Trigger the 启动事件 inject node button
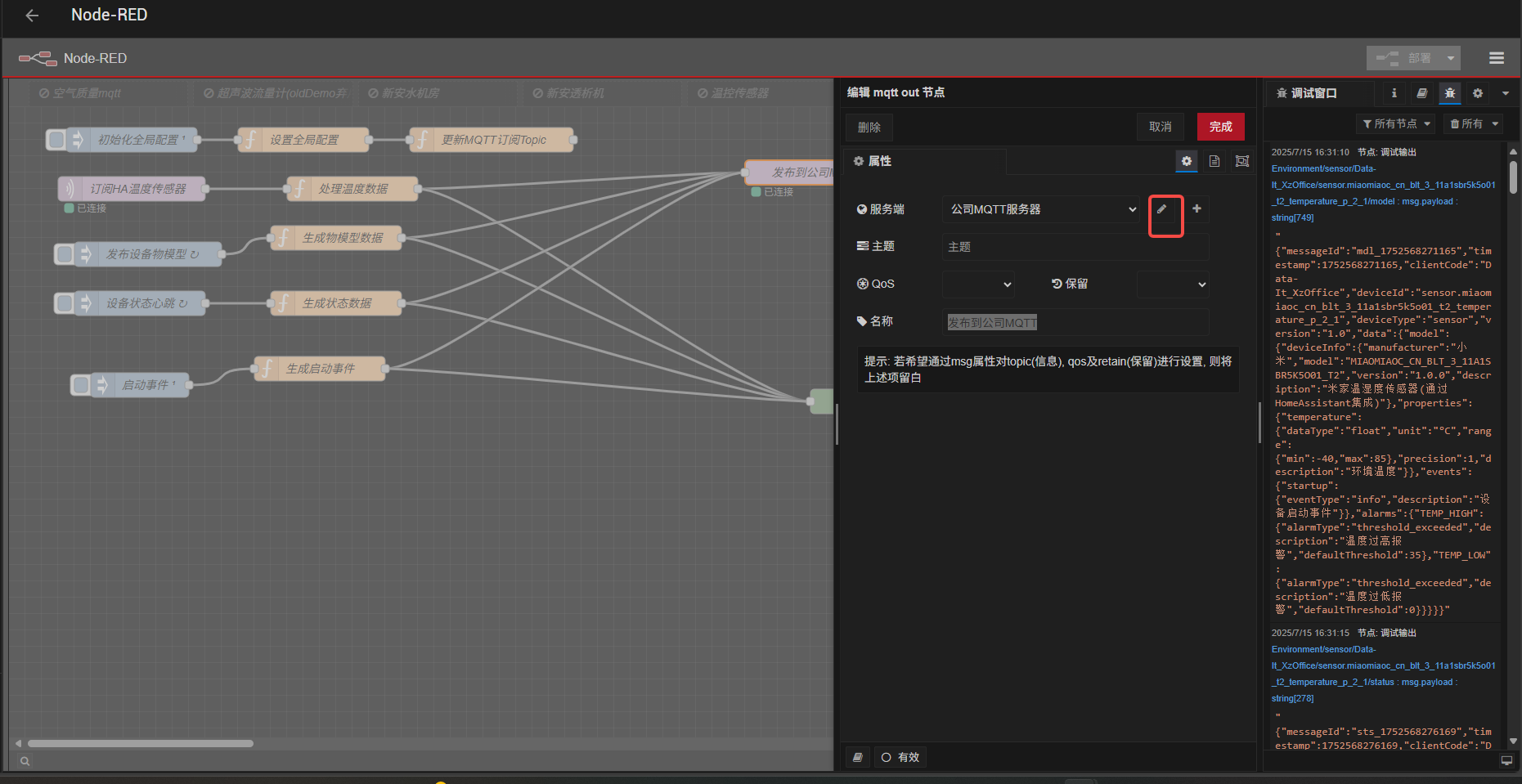Image resolution: width=1522 pixels, height=784 pixels. (81, 384)
